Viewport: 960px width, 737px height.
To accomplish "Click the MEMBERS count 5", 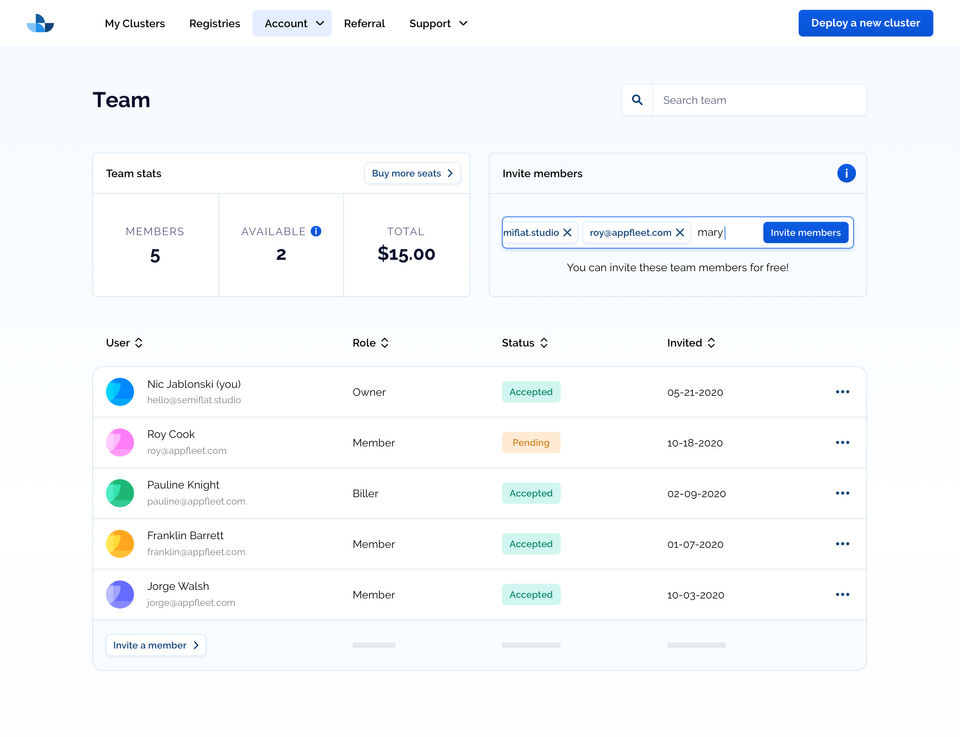I will coord(155,255).
